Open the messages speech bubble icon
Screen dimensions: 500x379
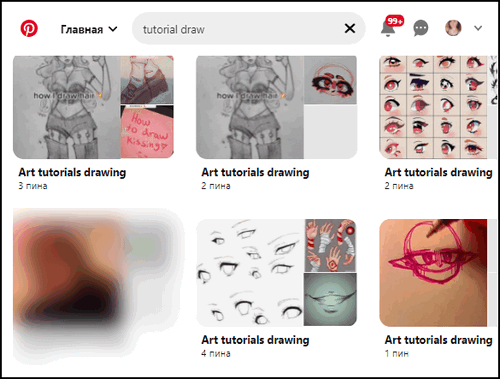point(421,28)
